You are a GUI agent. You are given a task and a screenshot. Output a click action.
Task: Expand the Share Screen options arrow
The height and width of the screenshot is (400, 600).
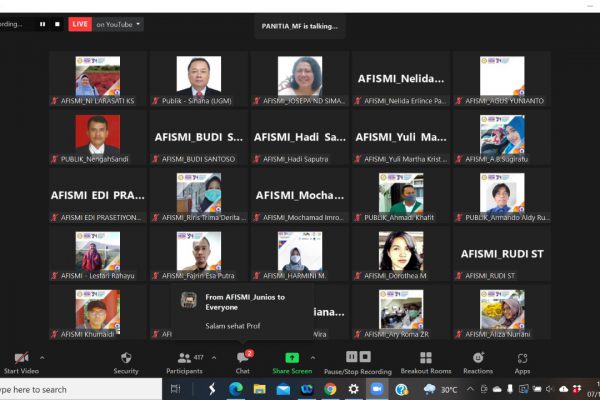click(x=313, y=357)
